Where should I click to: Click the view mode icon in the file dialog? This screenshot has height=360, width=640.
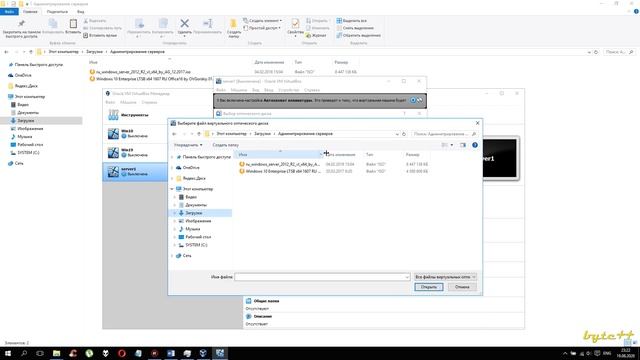(444, 145)
